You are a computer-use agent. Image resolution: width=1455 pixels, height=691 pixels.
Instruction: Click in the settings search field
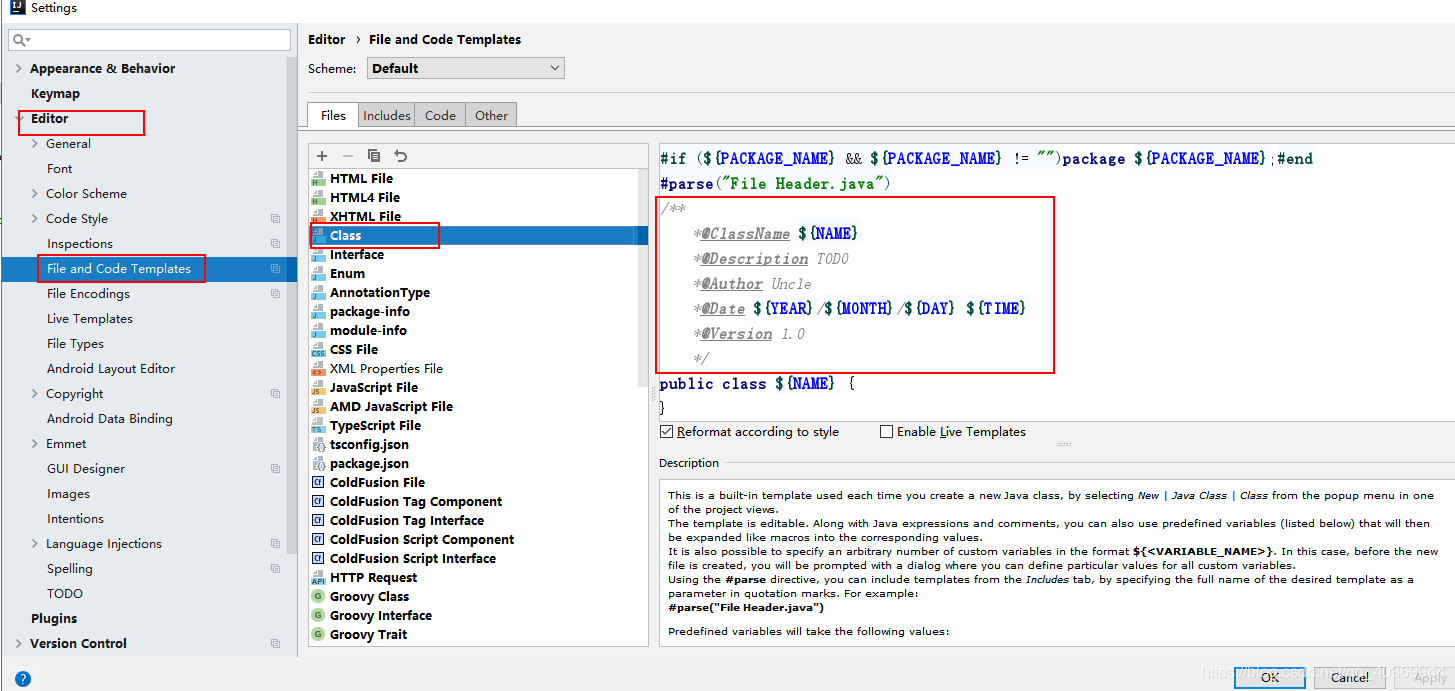click(x=150, y=40)
